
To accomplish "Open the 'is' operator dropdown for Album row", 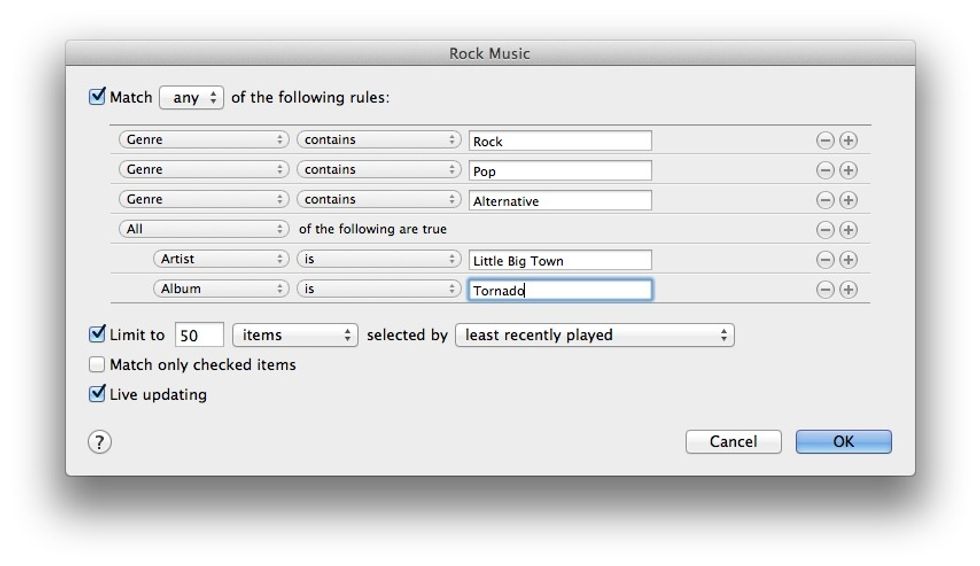I will (379, 289).
